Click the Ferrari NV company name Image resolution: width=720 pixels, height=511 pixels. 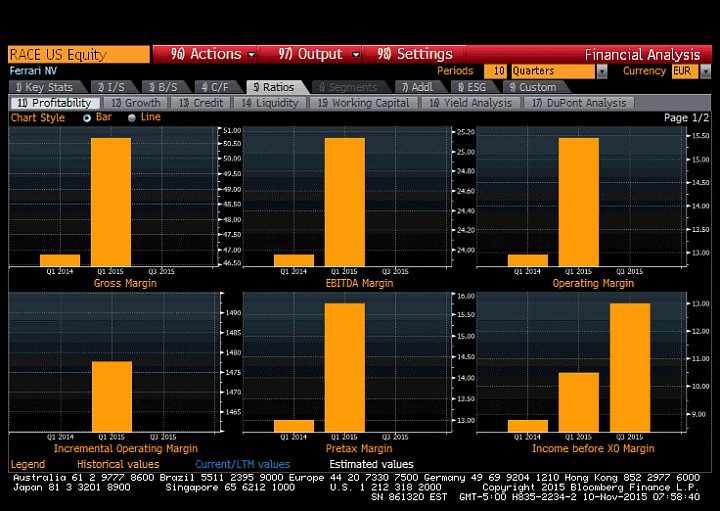pyautogui.click(x=33, y=71)
